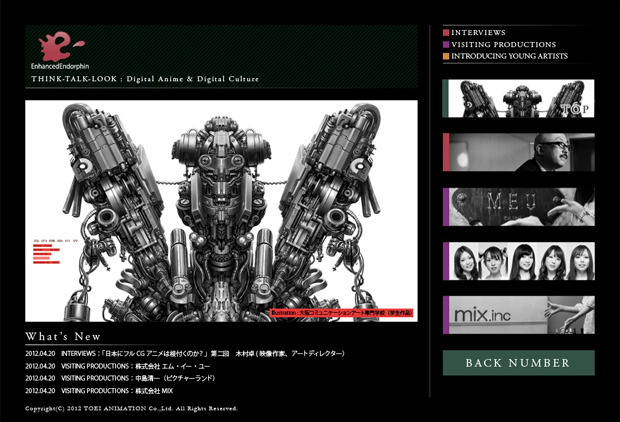Viewport: 620px width, 422px height.
Task: Open the mix.inc banner thumbnail
Action: [x=519, y=315]
